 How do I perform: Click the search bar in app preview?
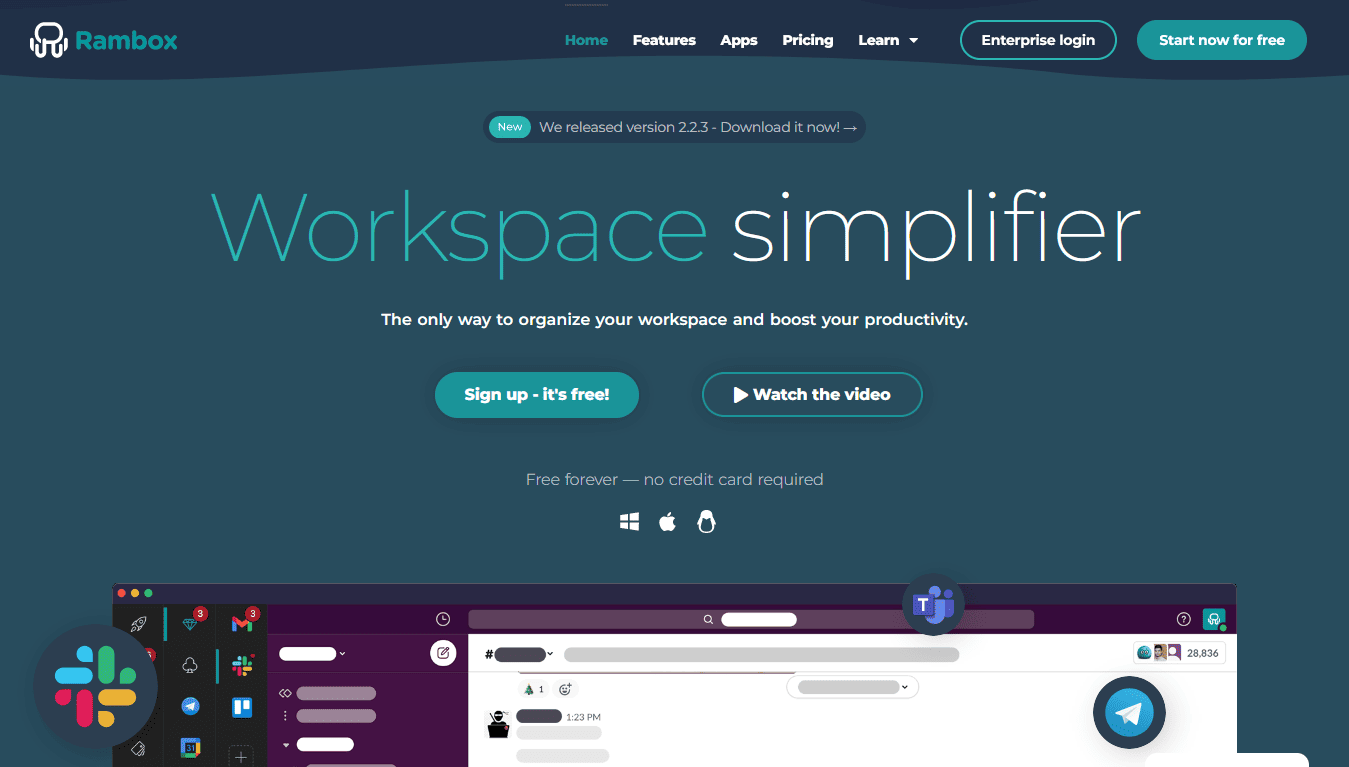click(x=751, y=619)
